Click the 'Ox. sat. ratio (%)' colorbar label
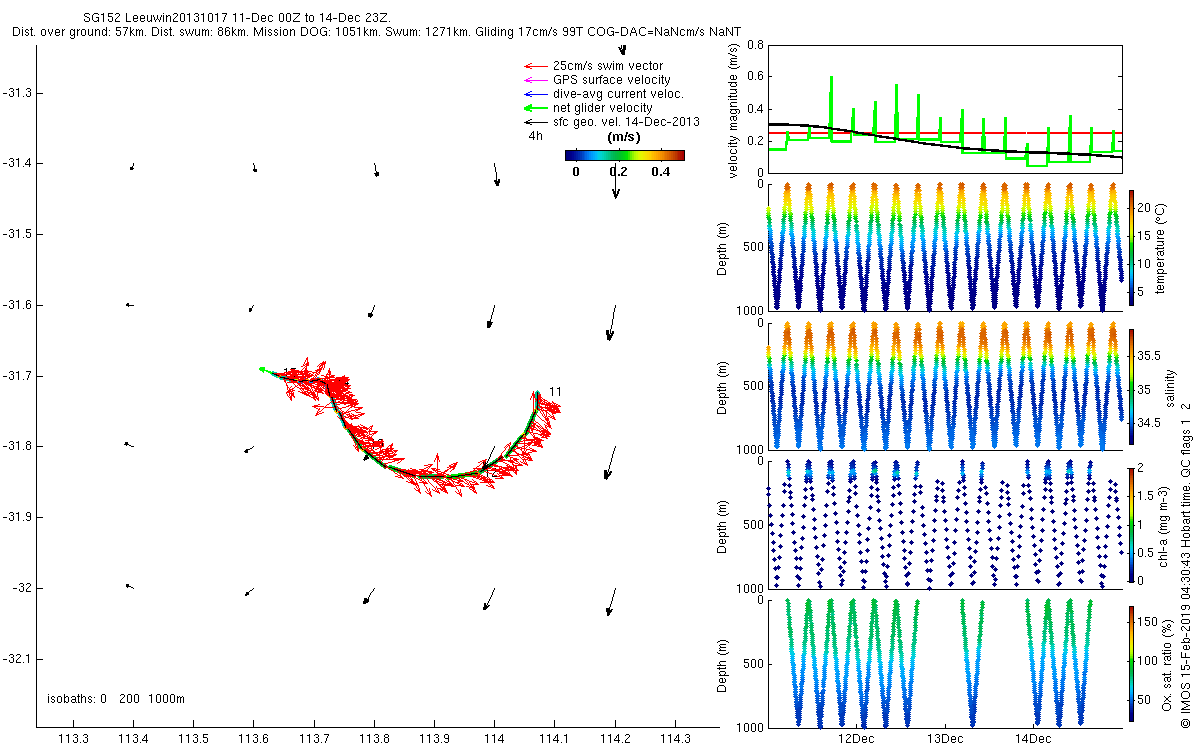 pyautogui.click(x=1167, y=664)
